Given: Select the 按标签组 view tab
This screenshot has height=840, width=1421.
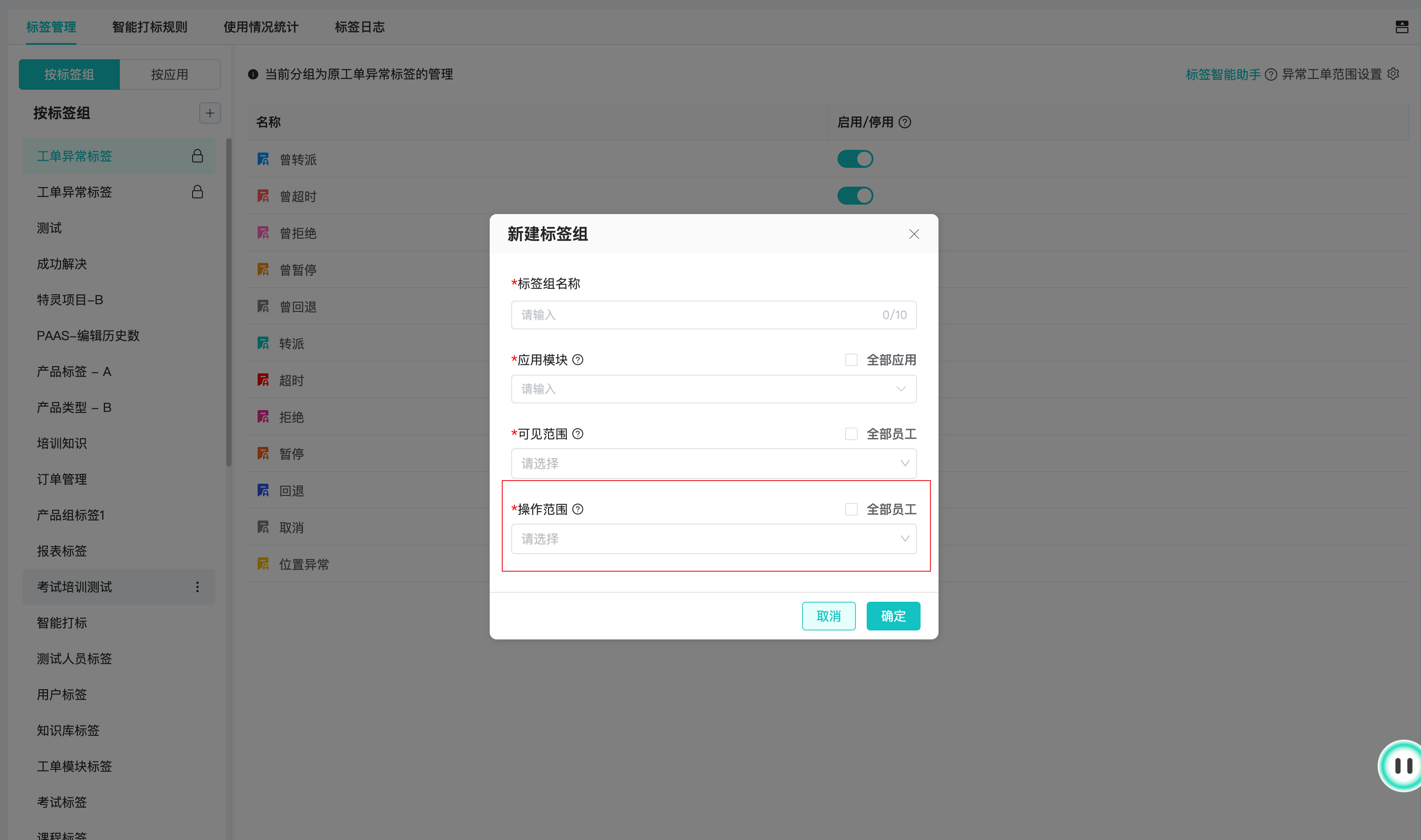Looking at the screenshot, I should coord(69,75).
